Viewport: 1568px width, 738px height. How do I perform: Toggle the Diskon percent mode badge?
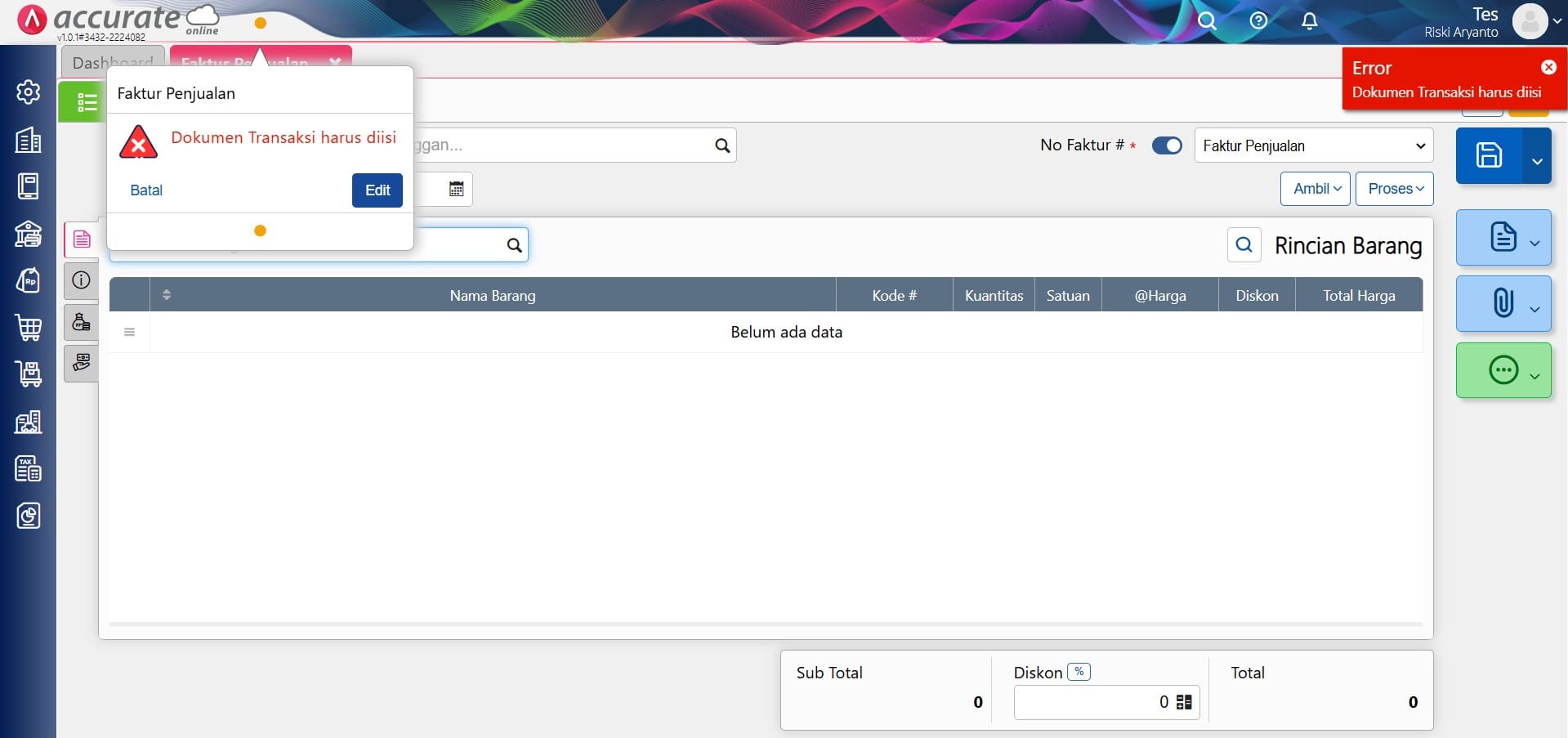tap(1079, 672)
